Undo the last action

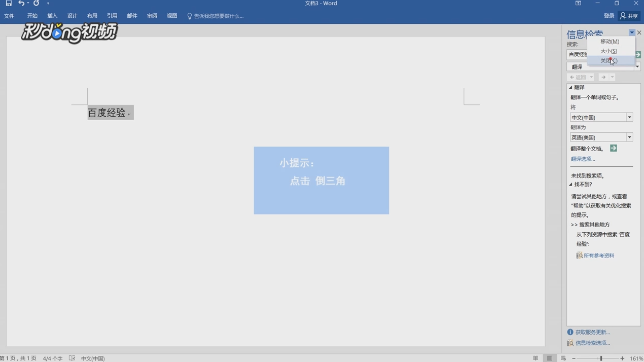pos(21,3)
